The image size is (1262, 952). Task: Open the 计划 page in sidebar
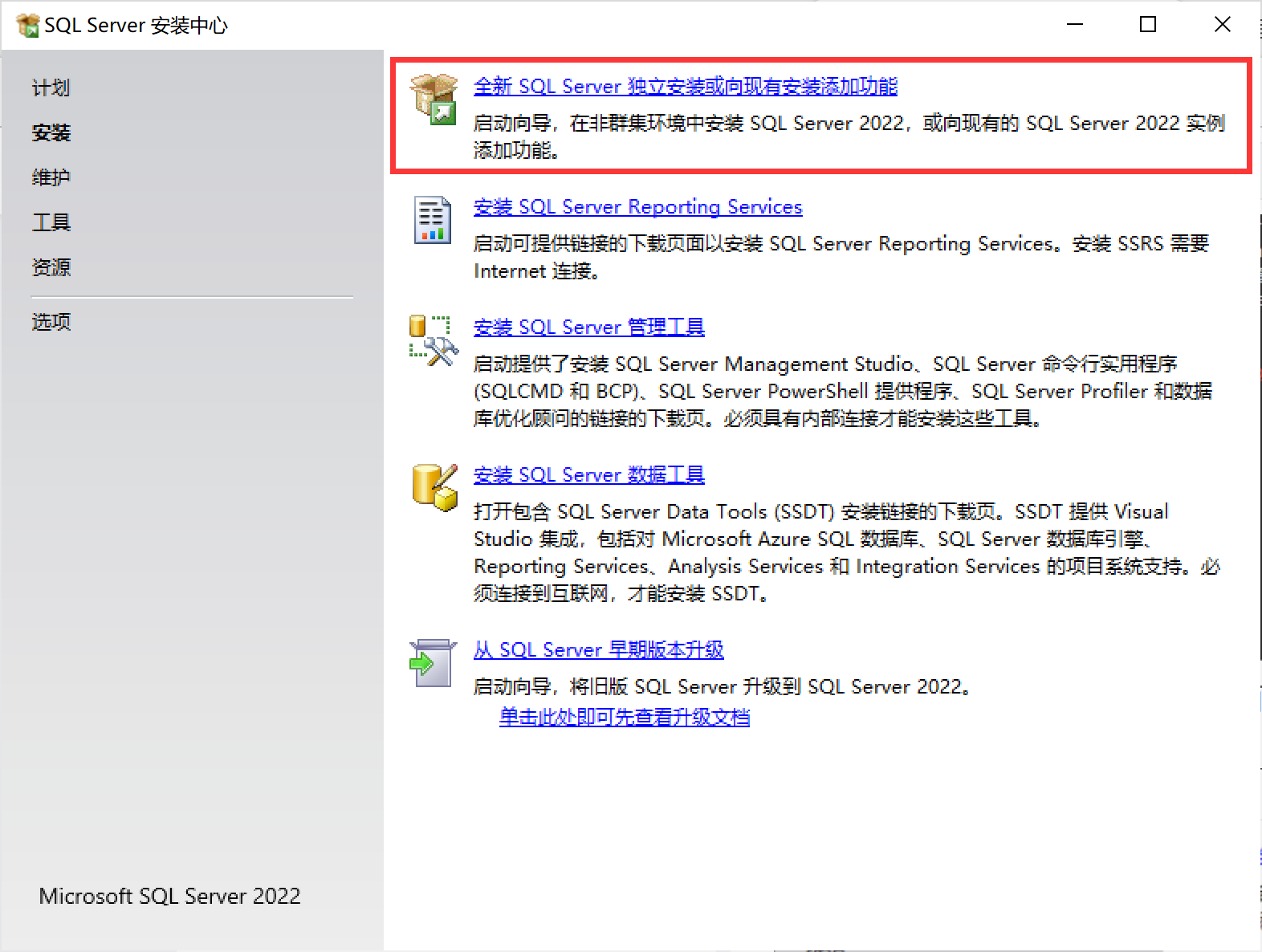tap(51, 87)
